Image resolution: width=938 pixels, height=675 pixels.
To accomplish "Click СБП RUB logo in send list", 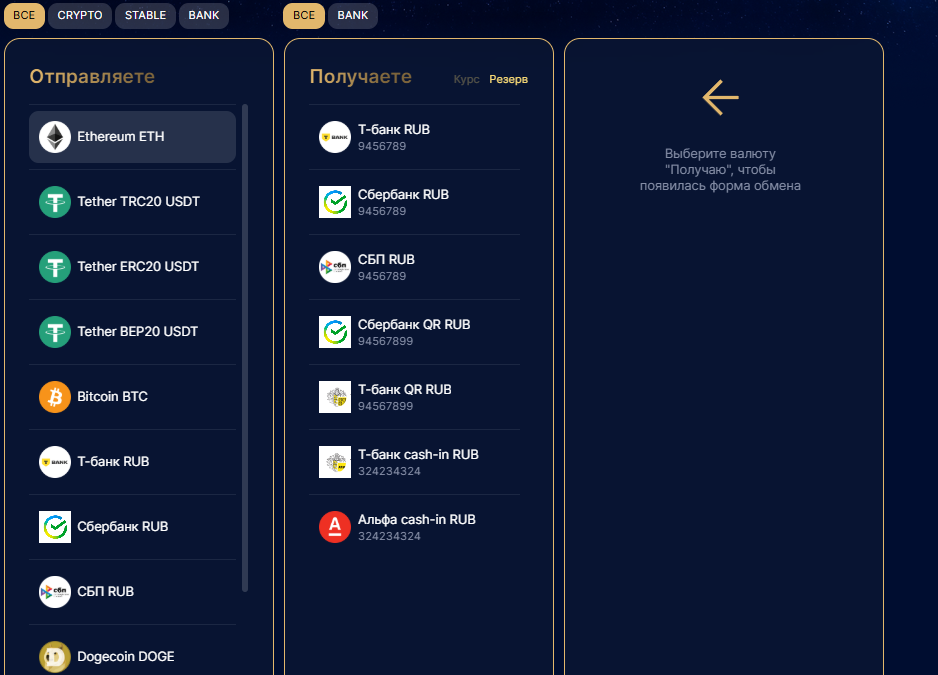I will pos(55,592).
